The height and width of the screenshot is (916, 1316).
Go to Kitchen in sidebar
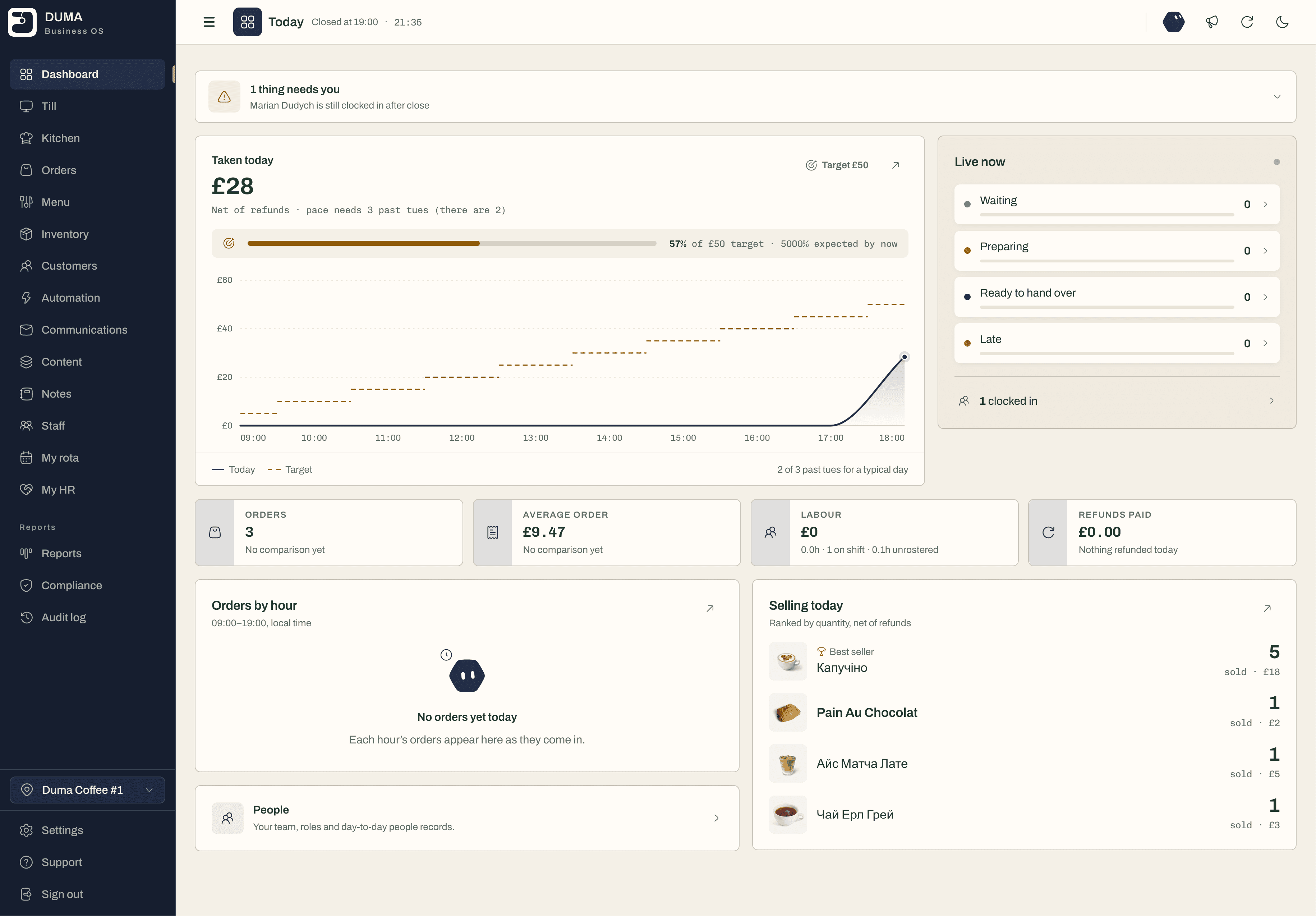[x=87, y=138]
